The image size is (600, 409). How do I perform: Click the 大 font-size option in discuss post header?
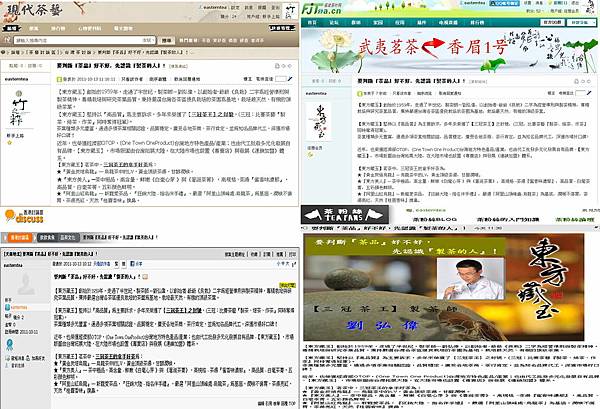pyautogui.click(x=287, y=264)
